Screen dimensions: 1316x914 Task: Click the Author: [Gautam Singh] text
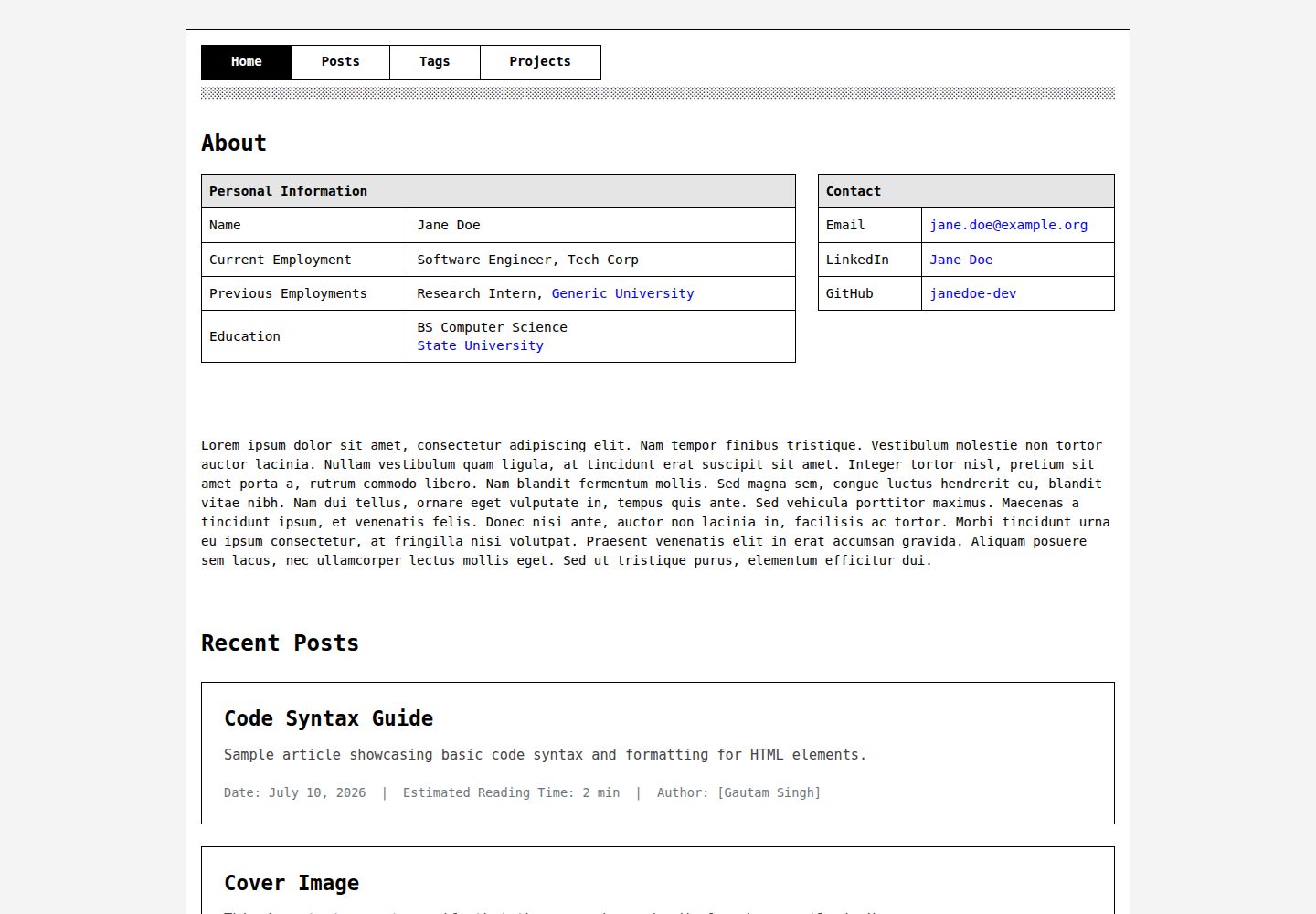pyautogui.click(x=738, y=792)
